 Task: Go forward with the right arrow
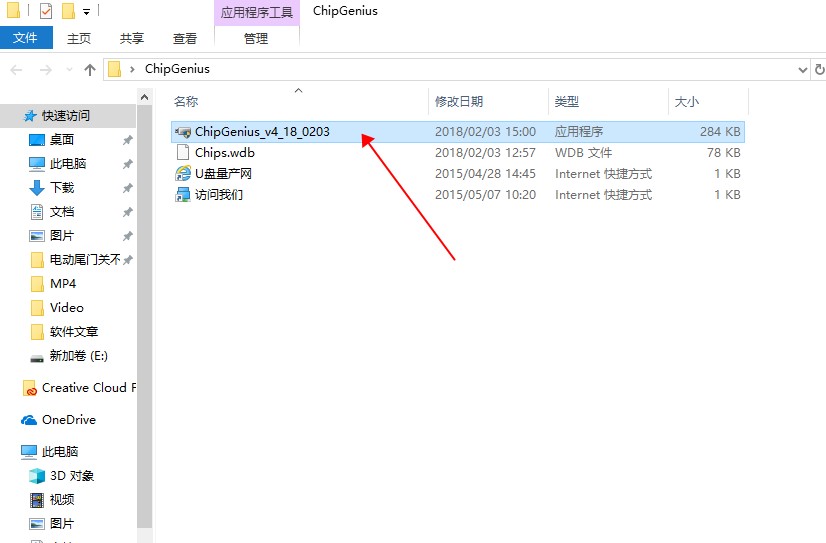coord(46,70)
